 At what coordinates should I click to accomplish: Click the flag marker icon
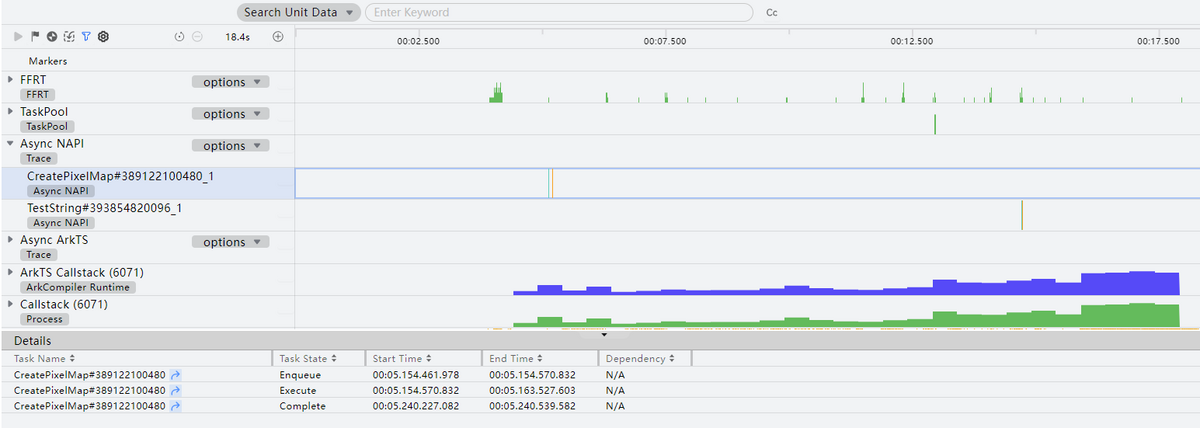35,36
